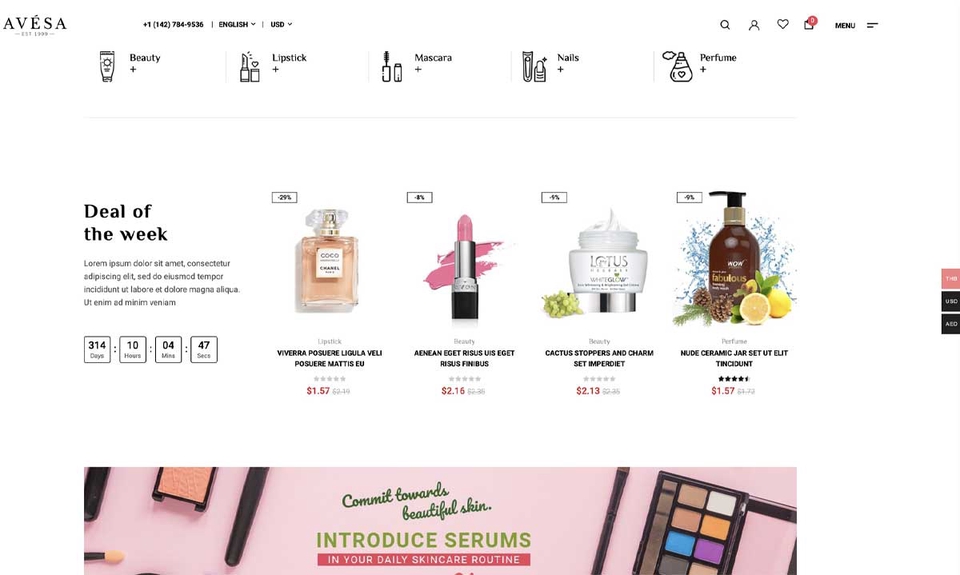
Task: Expand the plus under Perfume category
Action: 703,70
